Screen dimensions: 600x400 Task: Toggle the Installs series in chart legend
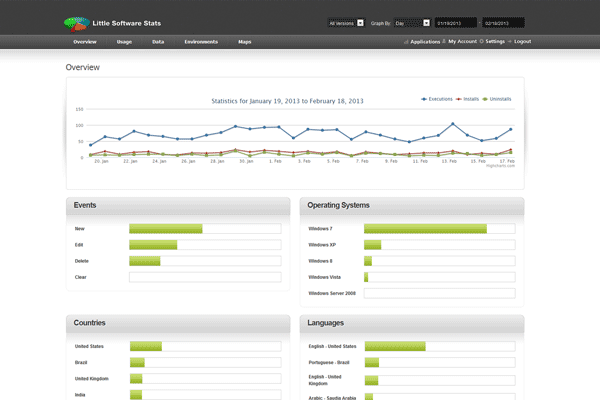pyautogui.click(x=467, y=99)
